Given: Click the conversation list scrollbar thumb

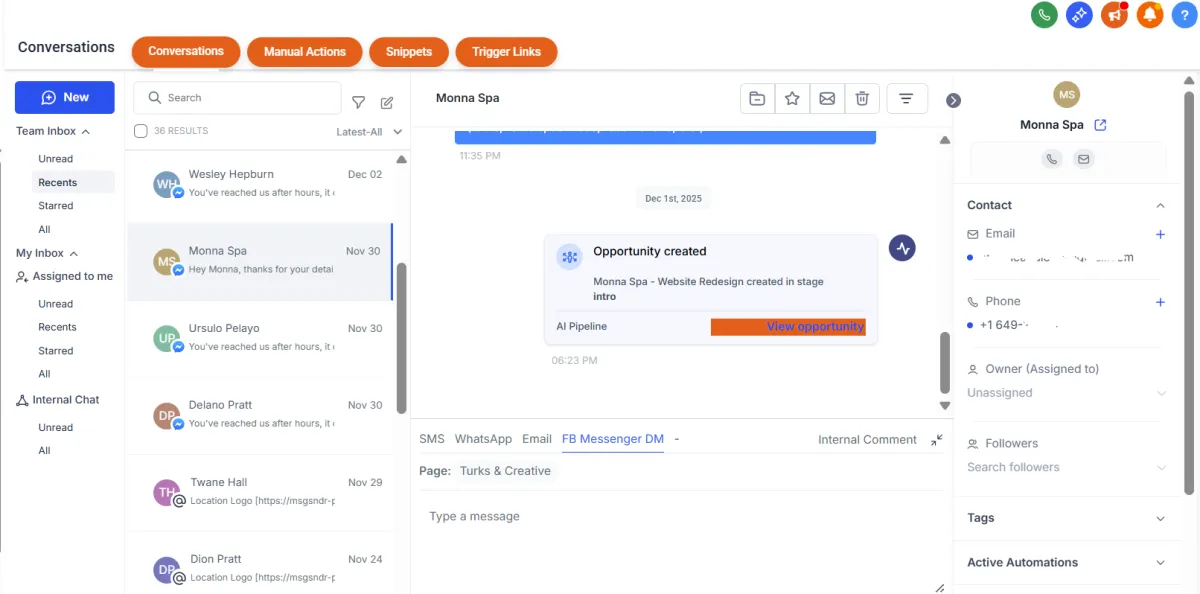Looking at the screenshot, I should pos(402,338).
